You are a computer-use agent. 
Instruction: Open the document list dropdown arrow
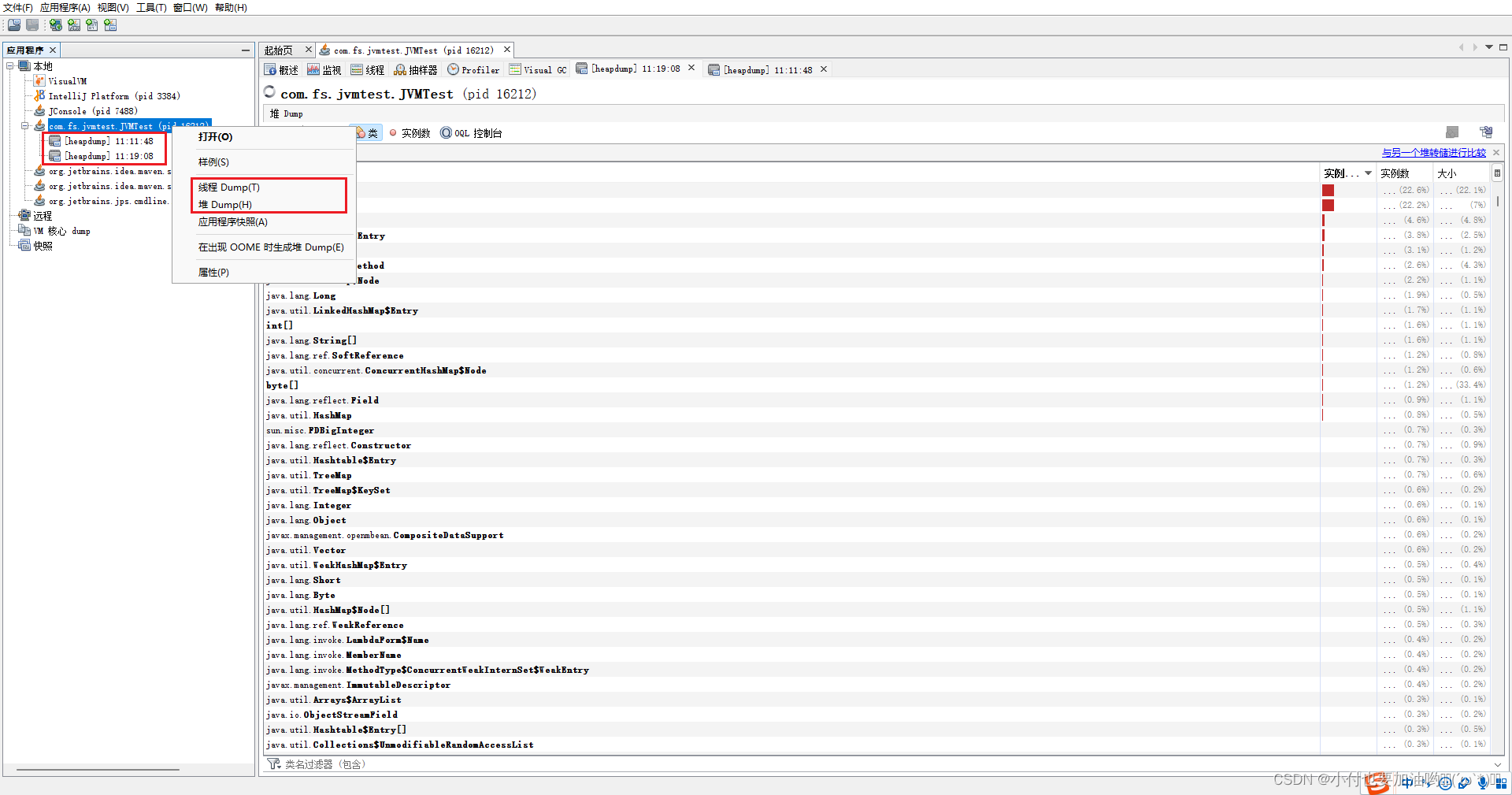(1489, 47)
